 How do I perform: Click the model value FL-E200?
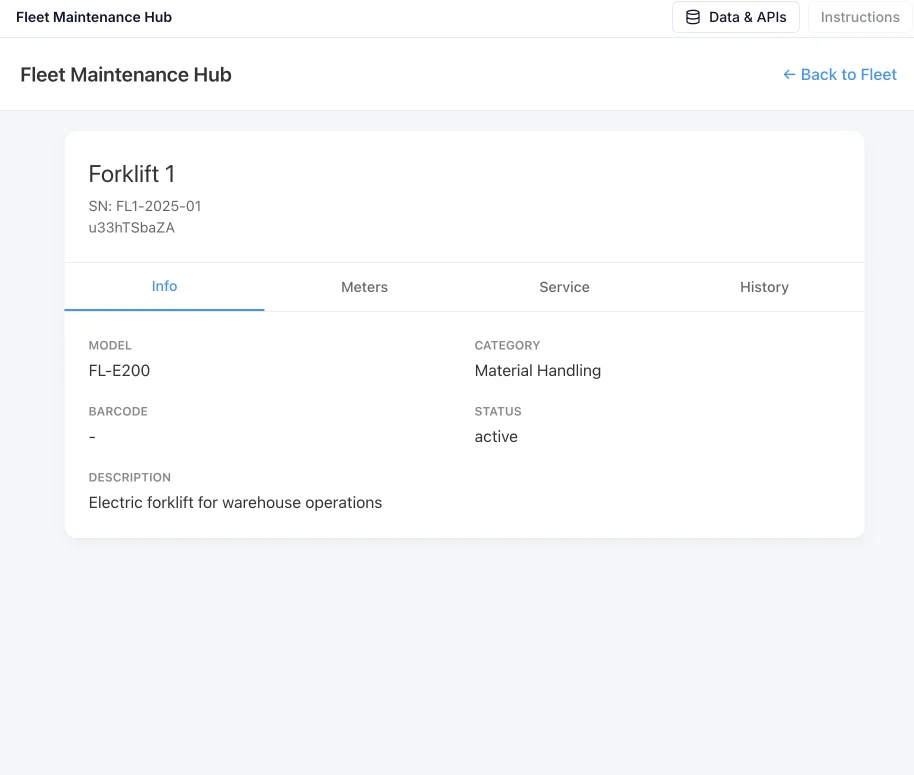pos(119,371)
